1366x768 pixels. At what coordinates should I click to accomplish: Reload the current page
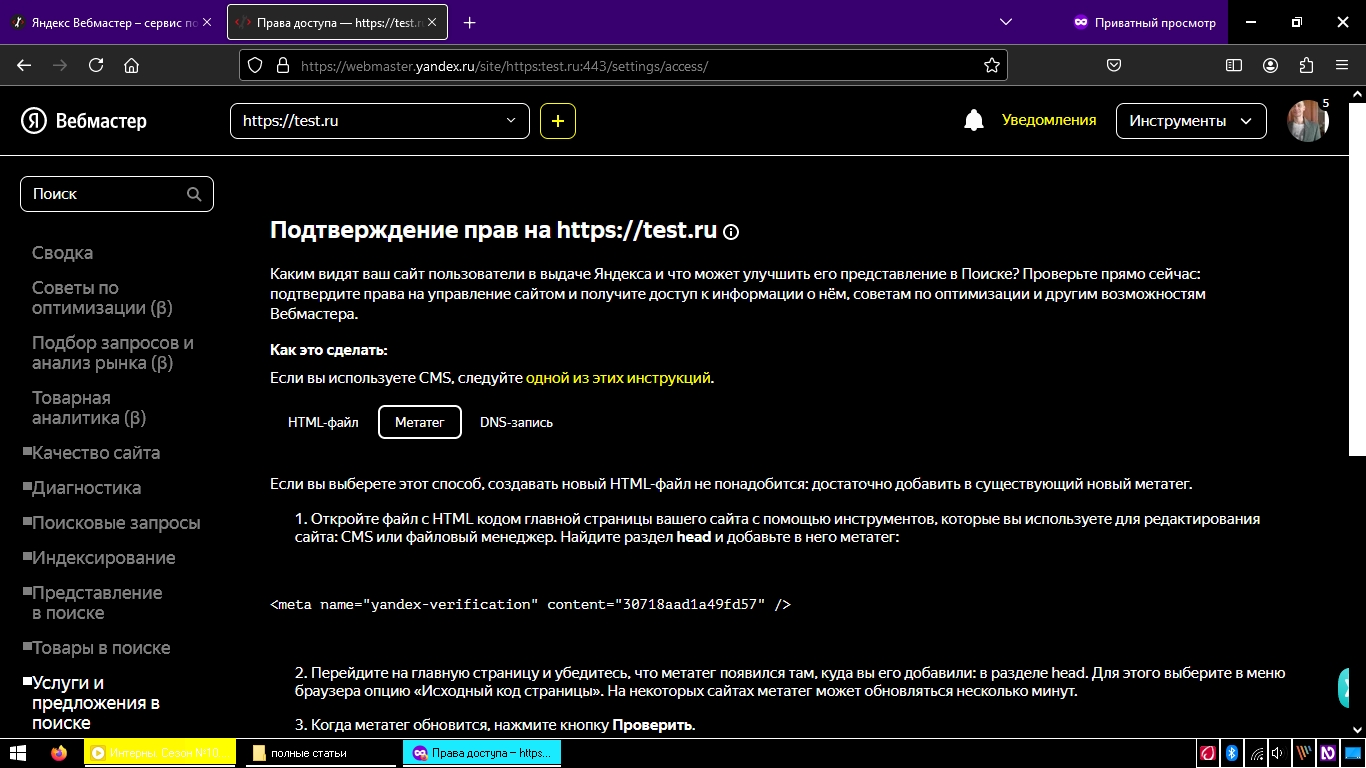click(96, 65)
